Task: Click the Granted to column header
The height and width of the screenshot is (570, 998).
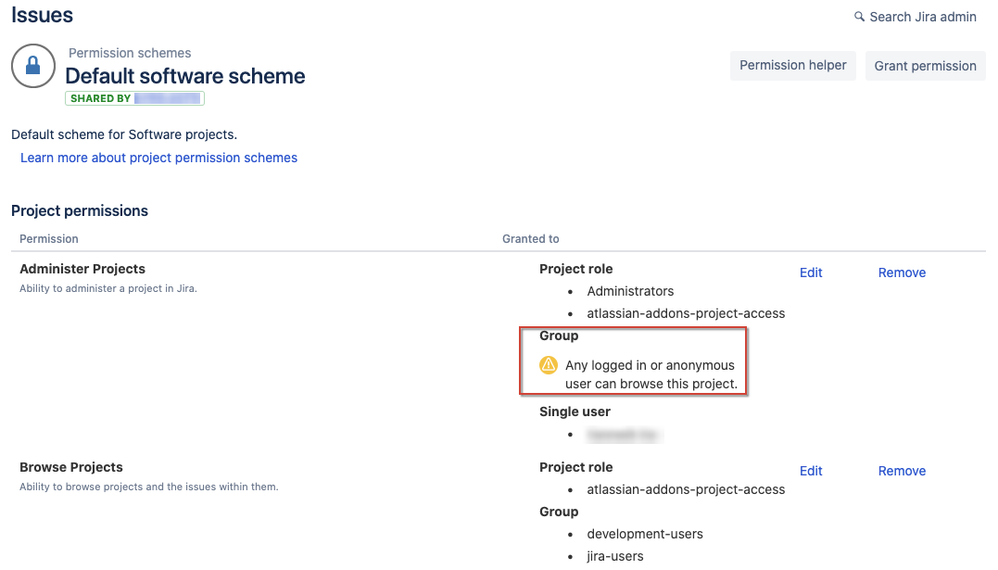Action: (x=531, y=239)
